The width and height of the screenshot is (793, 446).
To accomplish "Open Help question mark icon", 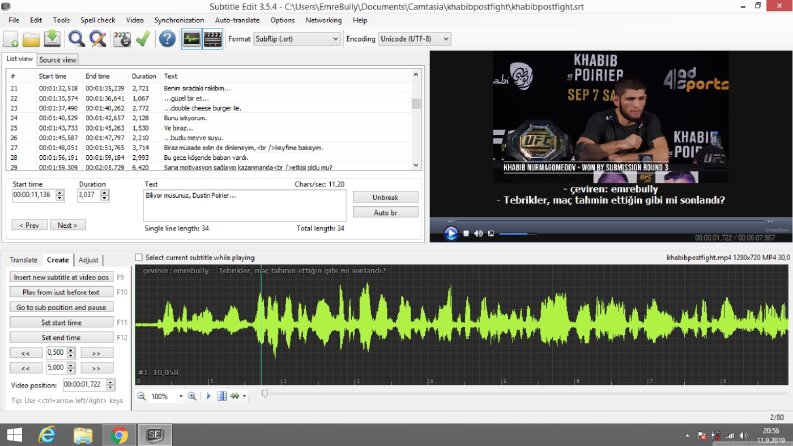I will coord(167,39).
